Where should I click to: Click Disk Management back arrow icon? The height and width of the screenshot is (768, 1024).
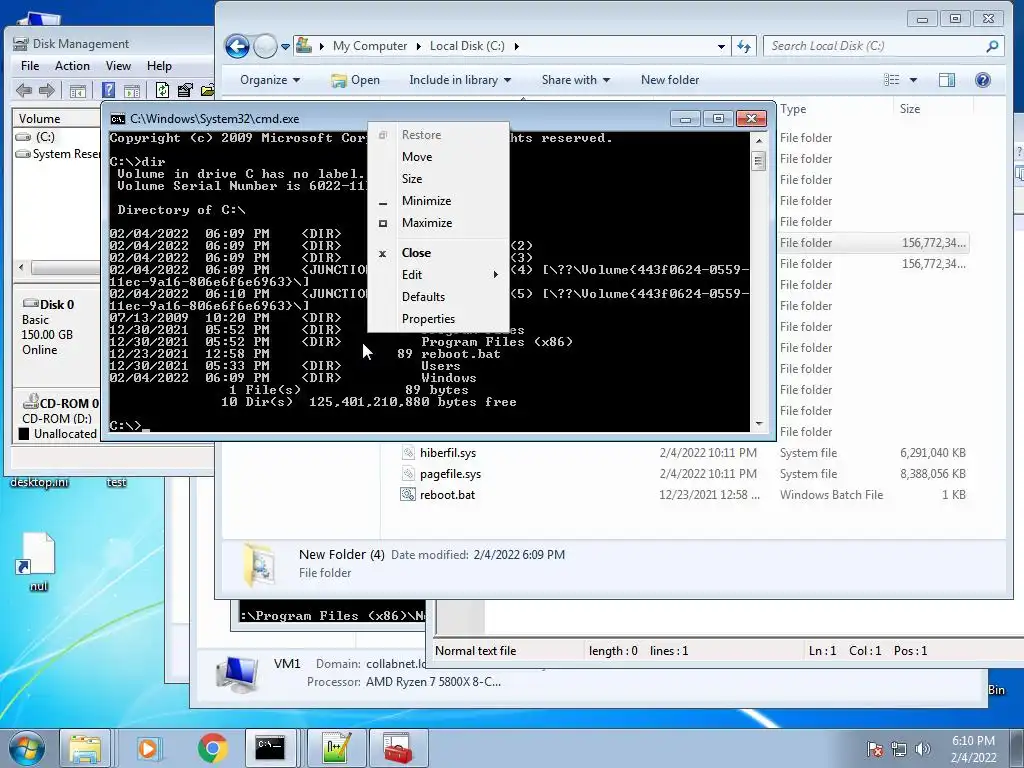pos(24,90)
